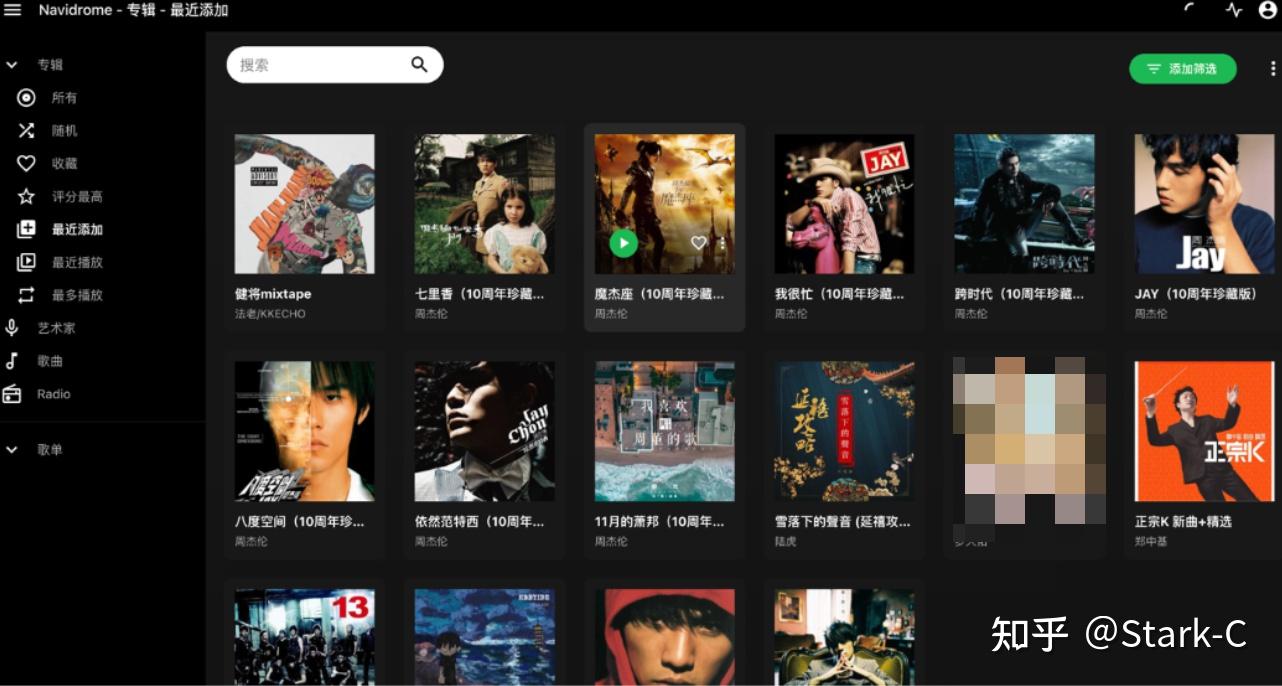Screen dimensions: 1282x686
Task: Expand the 歌单 playlists section
Action: (x=11, y=449)
